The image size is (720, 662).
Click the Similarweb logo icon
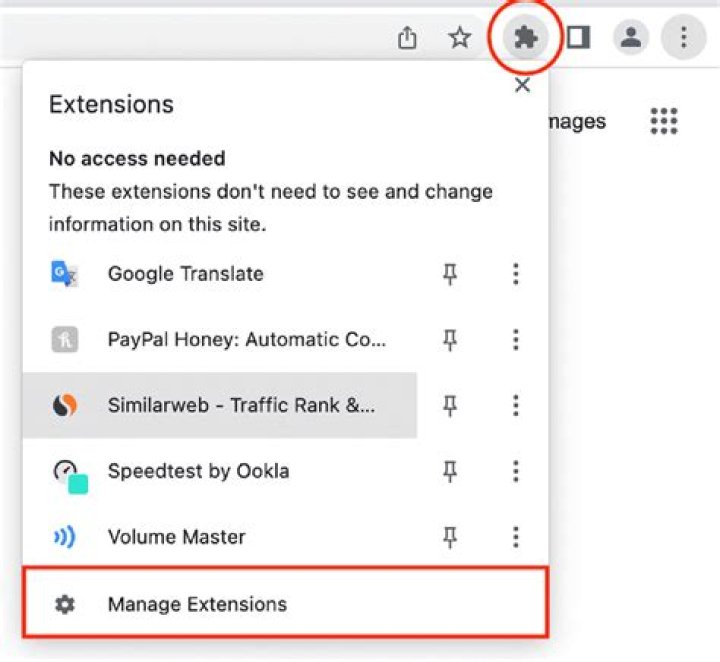(x=65, y=405)
